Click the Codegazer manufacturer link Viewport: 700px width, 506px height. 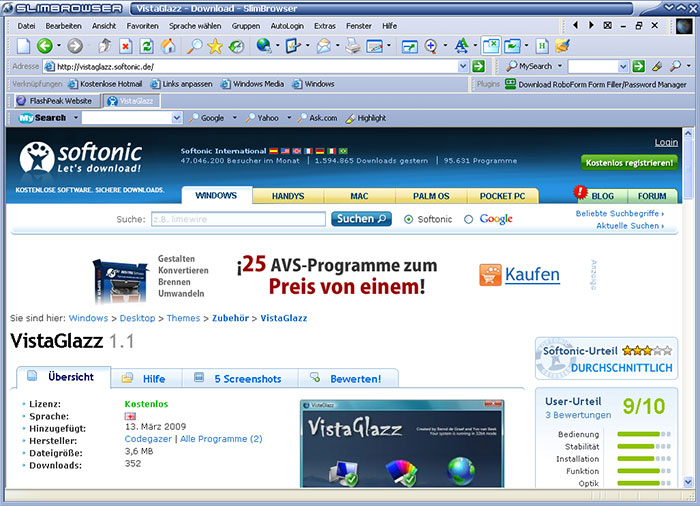point(147,438)
